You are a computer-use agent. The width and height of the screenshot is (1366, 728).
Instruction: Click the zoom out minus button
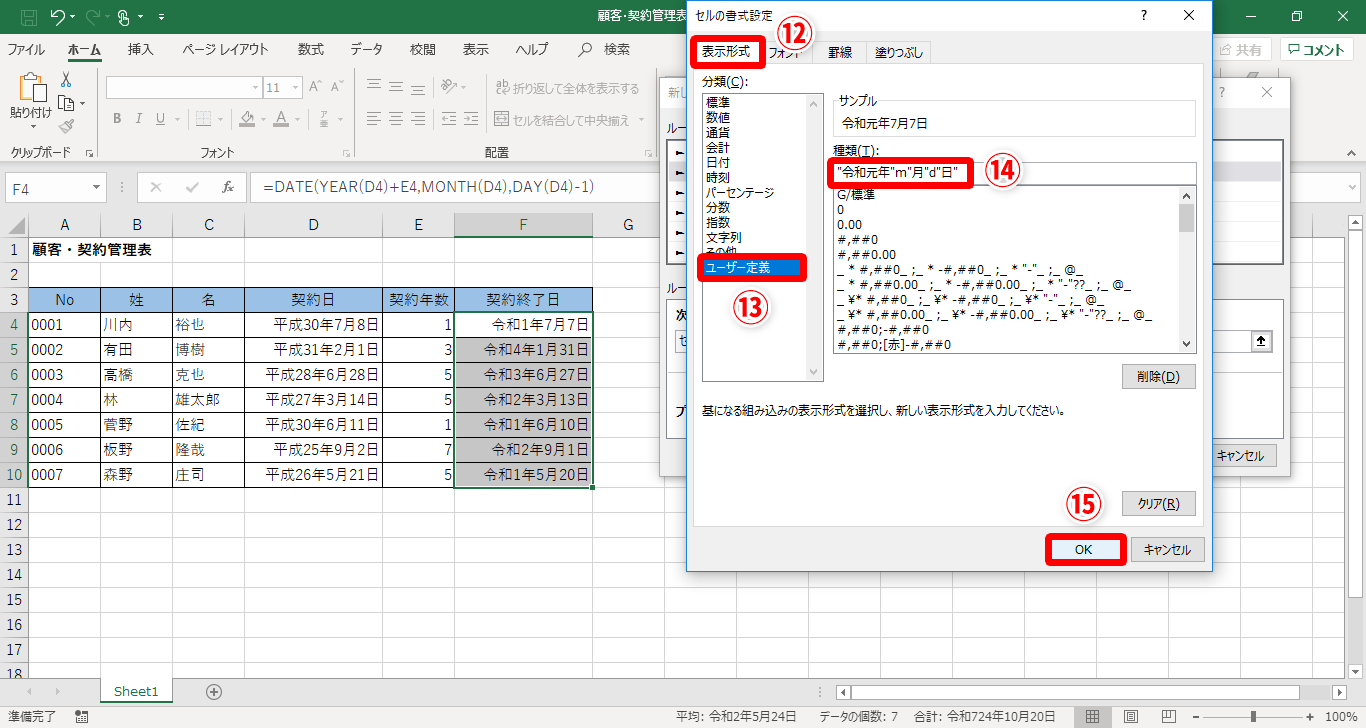click(x=1195, y=717)
